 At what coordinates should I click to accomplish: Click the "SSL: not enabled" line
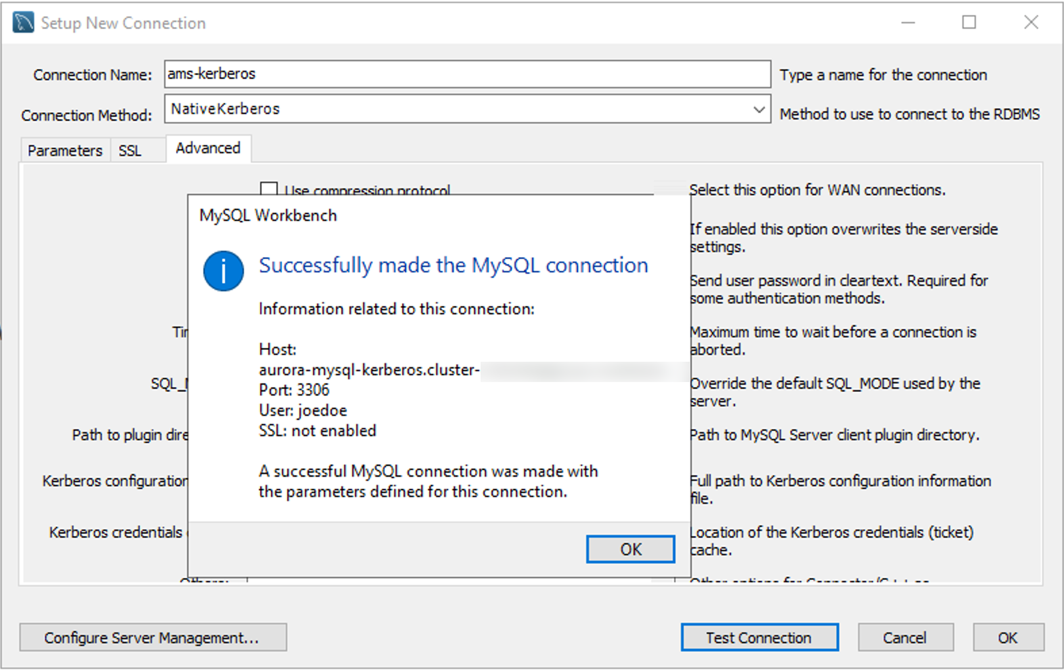[x=317, y=431]
